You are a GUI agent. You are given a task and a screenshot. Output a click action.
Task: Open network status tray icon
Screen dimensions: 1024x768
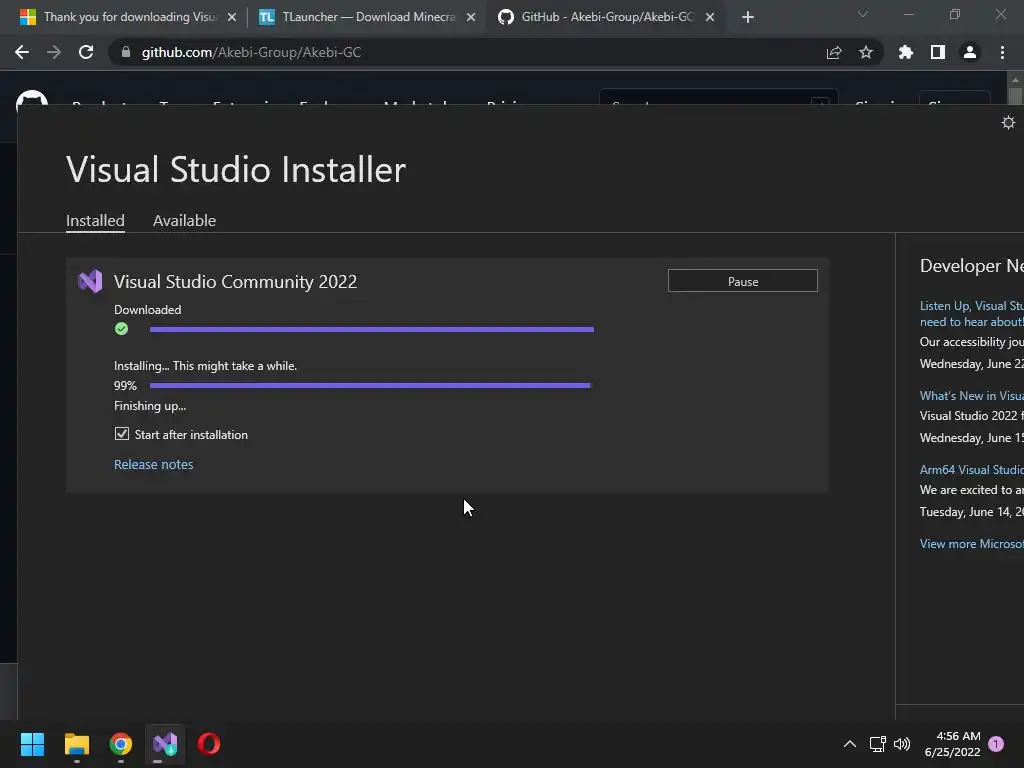tap(877, 744)
